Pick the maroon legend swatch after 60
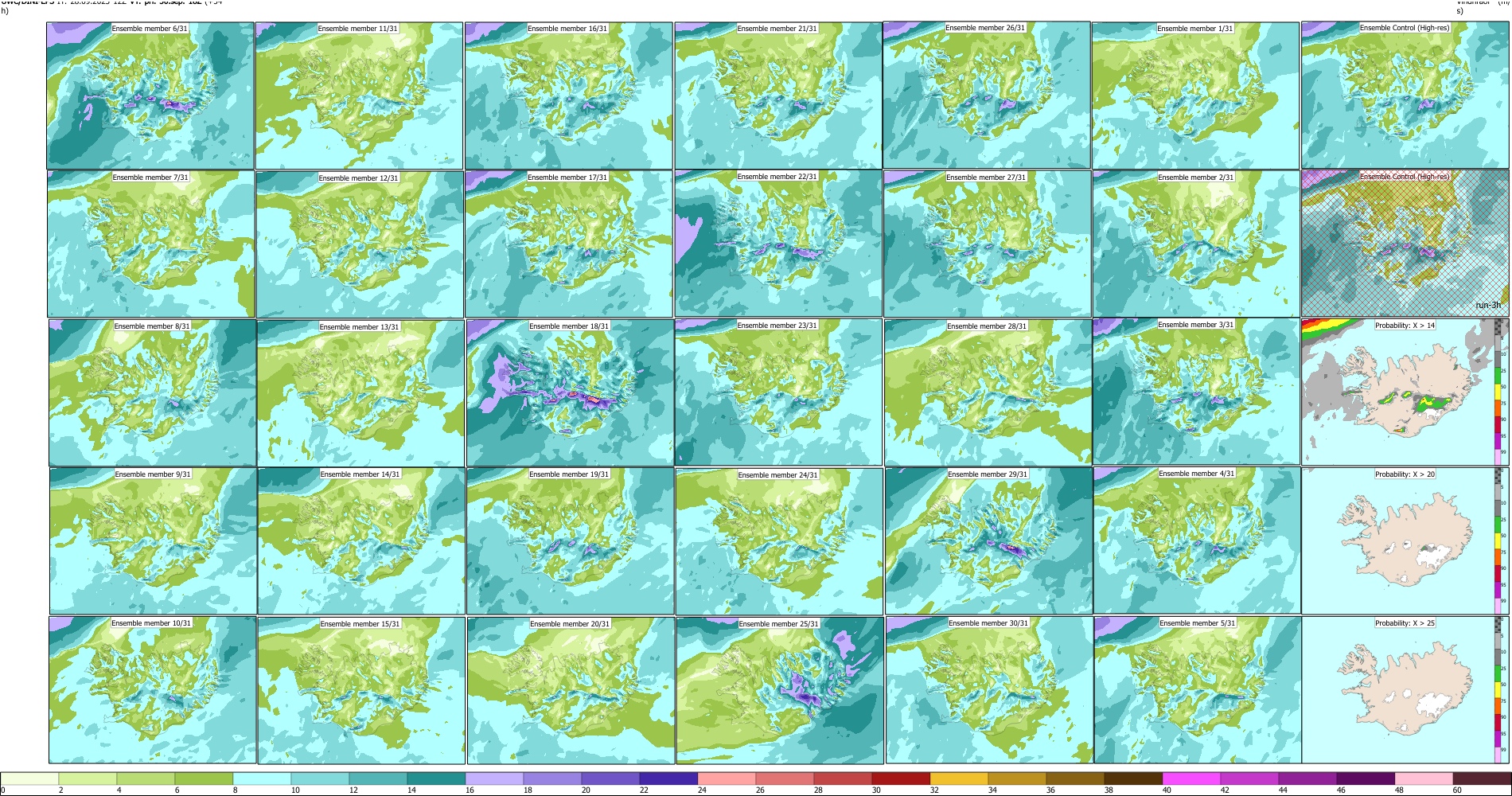Screen dimensions: 1512x796 click(1482, 779)
